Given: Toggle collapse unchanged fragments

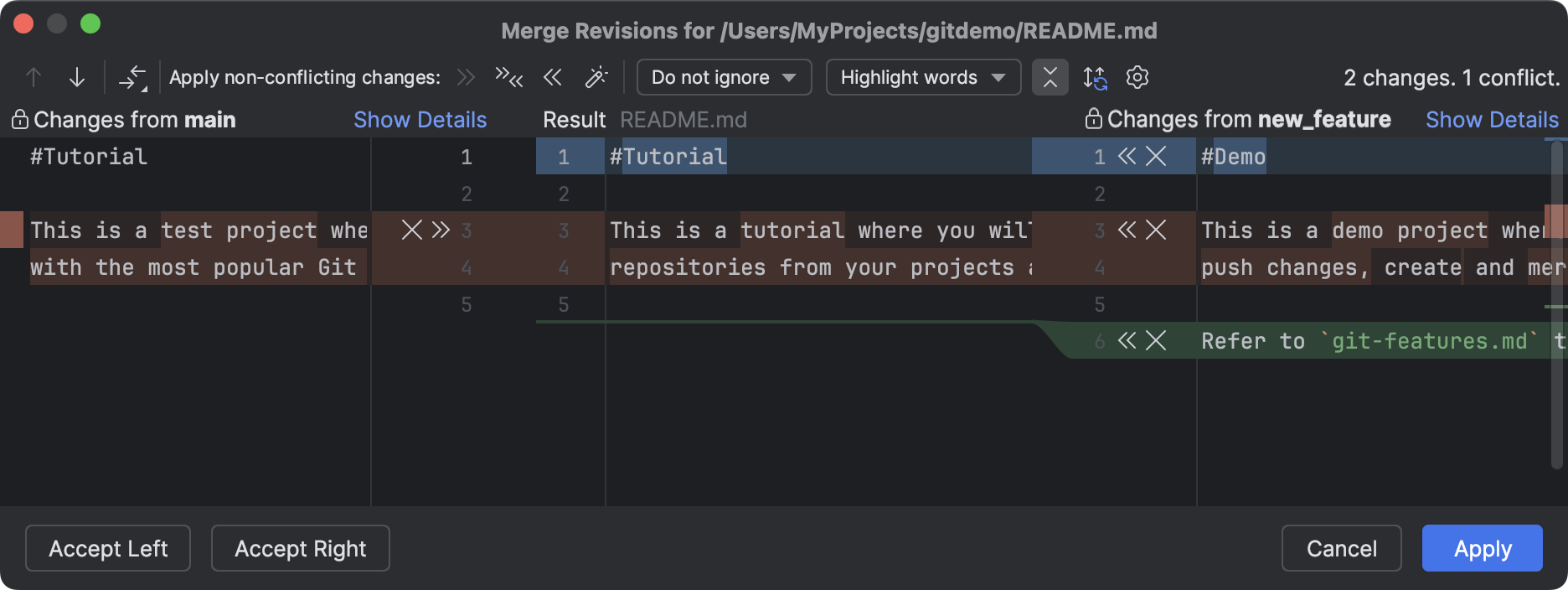Looking at the screenshot, I should click(x=1050, y=78).
